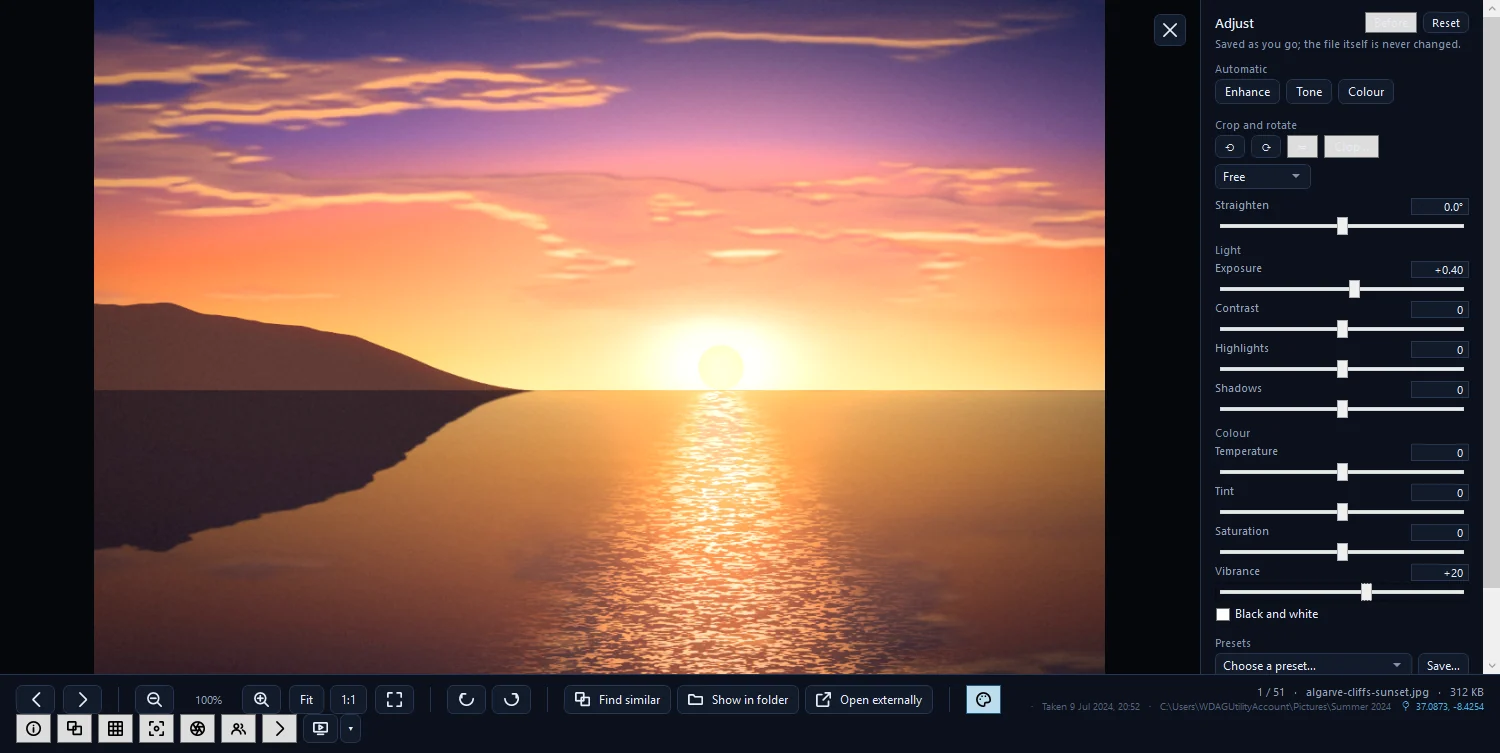Fit the image to the window
This screenshot has height=753, width=1500.
[307, 699]
